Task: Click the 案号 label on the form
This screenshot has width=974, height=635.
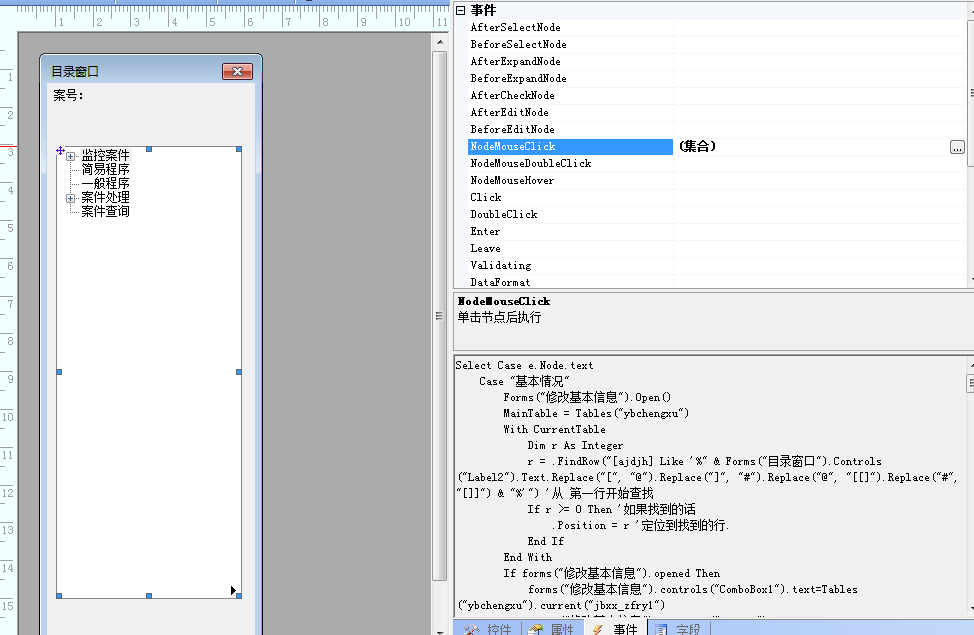Action: (68, 96)
